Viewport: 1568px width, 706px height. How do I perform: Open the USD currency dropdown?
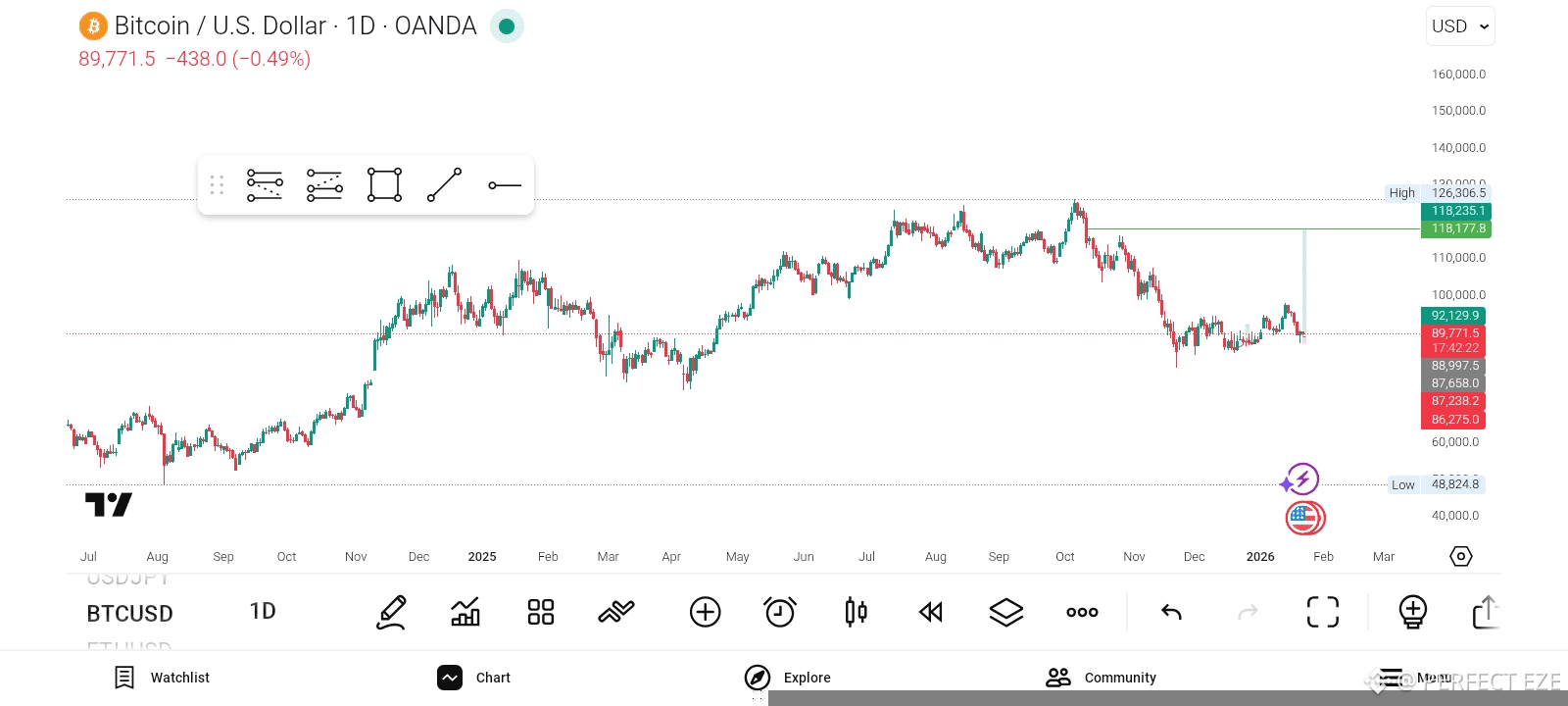[1459, 26]
